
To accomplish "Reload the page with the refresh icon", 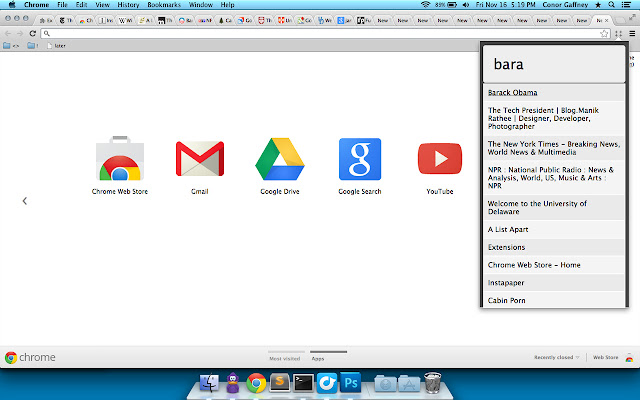I will tap(34, 33).
